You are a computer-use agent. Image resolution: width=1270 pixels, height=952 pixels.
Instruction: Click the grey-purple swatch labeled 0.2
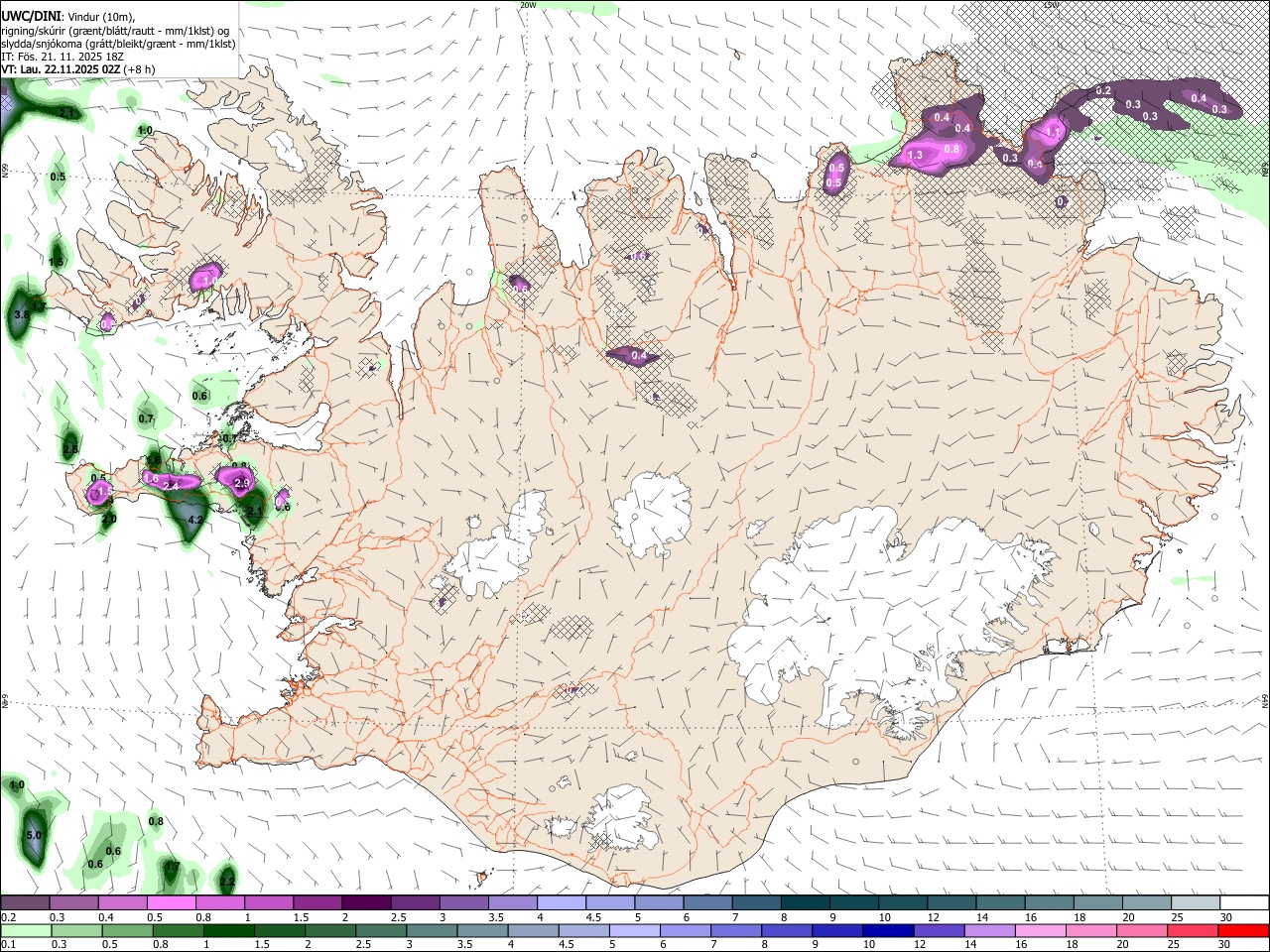point(25,903)
